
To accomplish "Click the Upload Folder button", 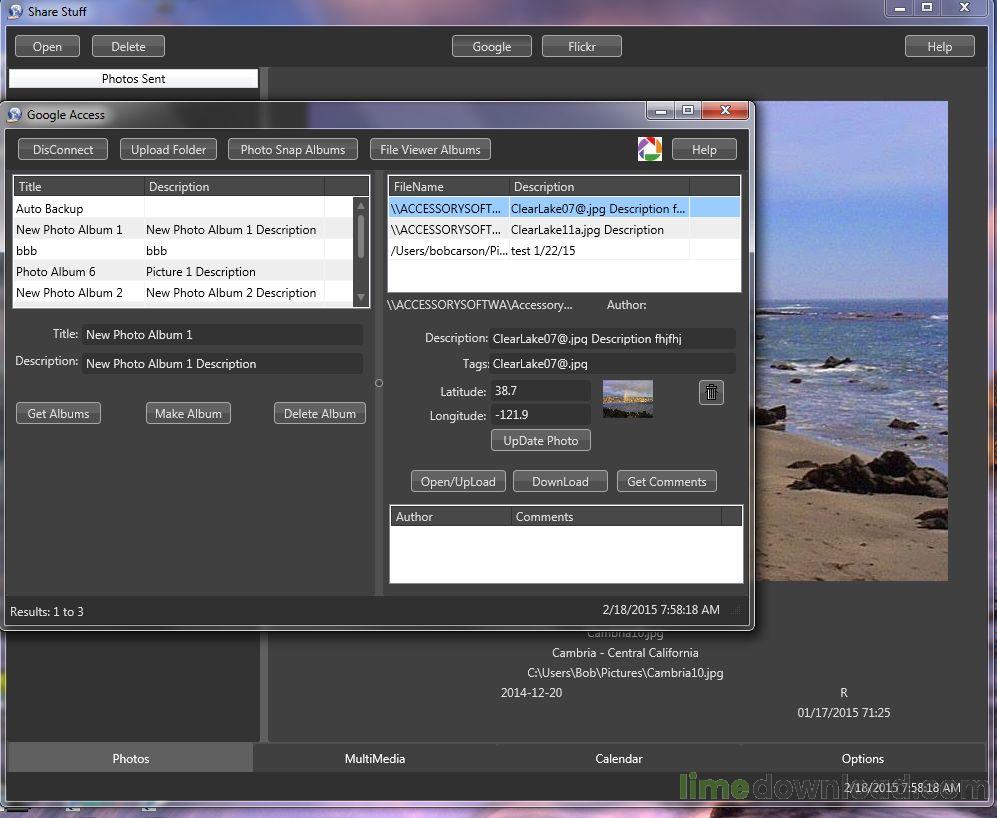I will (168, 150).
